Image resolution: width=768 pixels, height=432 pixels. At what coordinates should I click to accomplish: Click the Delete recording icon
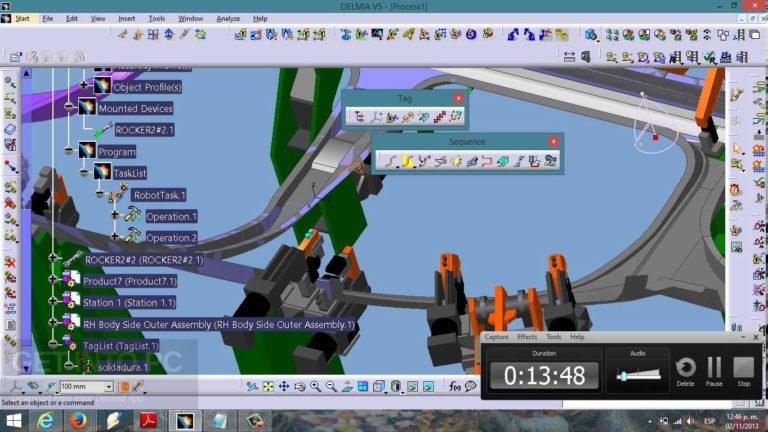[x=685, y=372]
